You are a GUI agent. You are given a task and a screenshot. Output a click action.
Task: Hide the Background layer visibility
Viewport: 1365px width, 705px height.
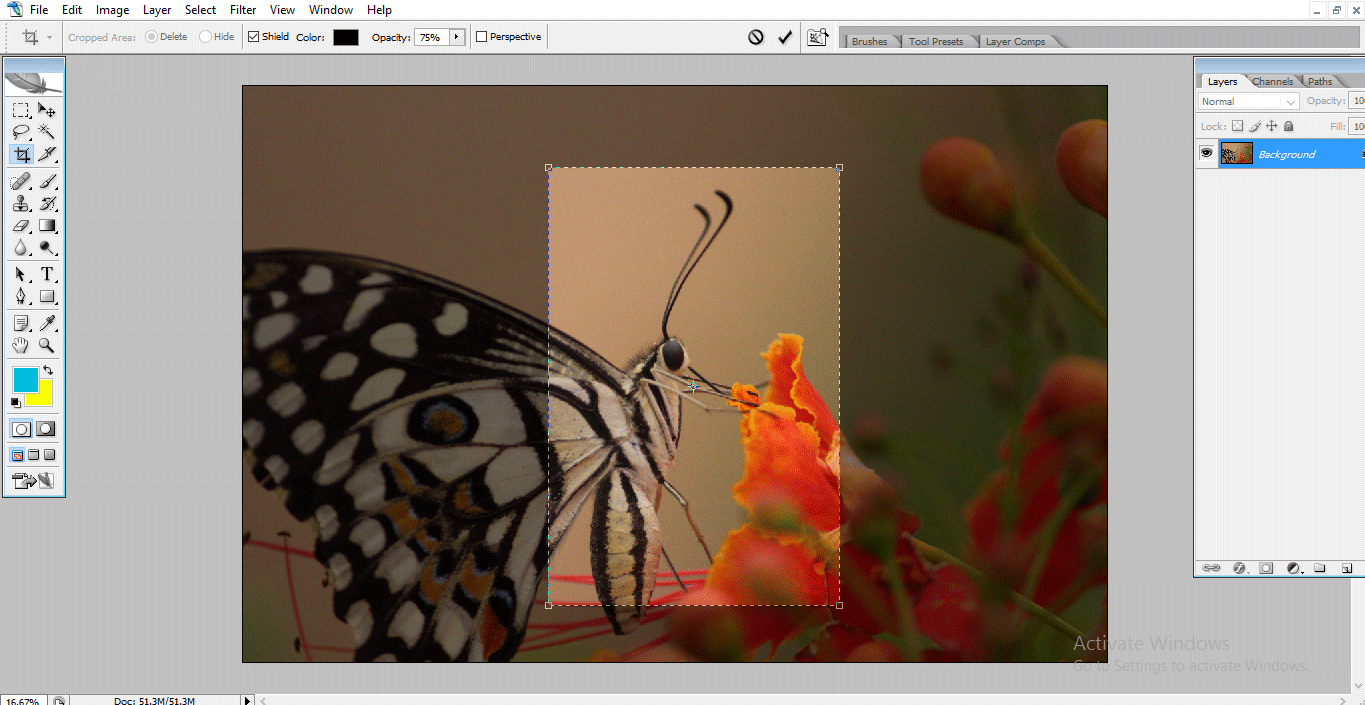click(1207, 153)
